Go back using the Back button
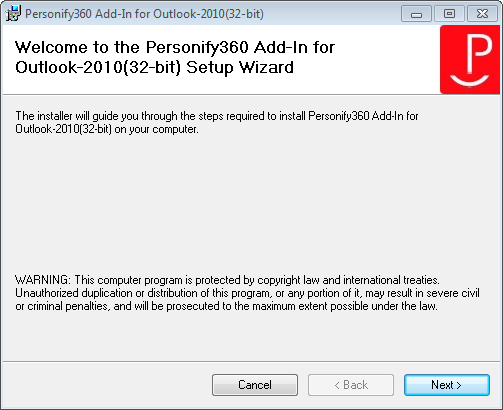 click(x=351, y=385)
